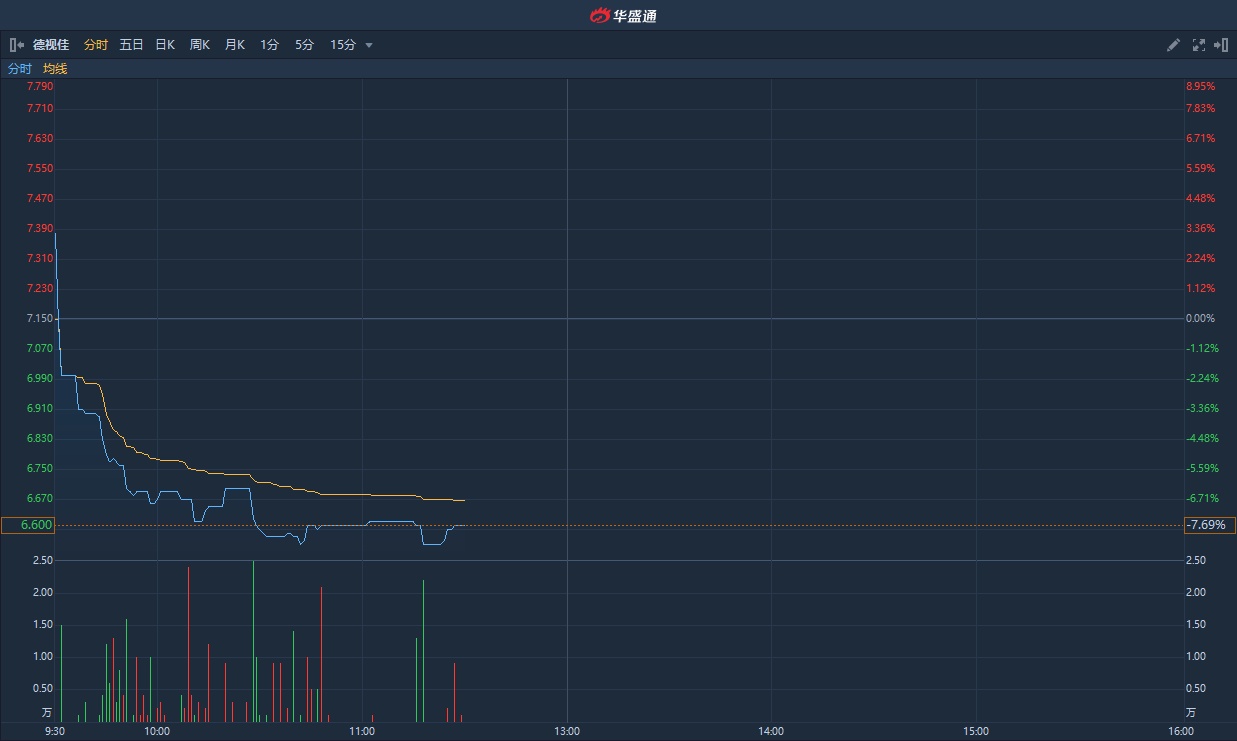Click the 华盛通 logo in the title bar
Image resolution: width=1237 pixels, height=741 pixels.
(x=622, y=15)
